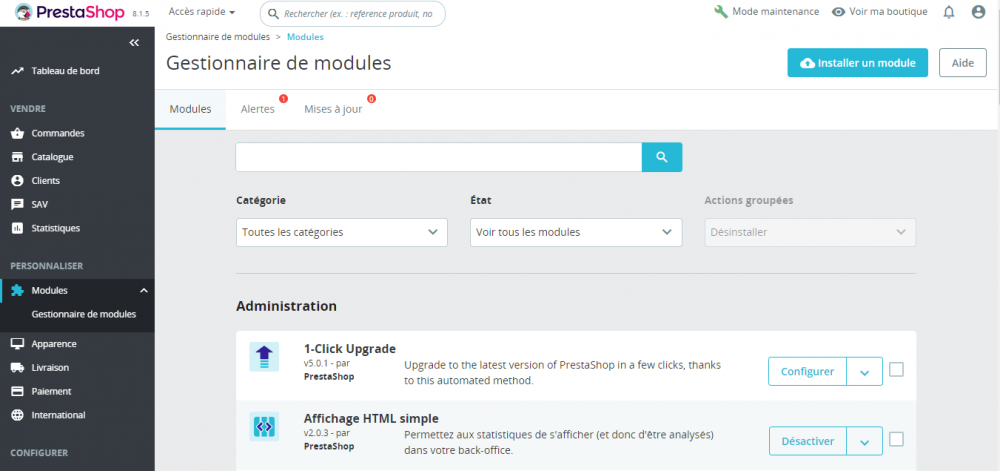
Task: Click the 1-Click Upgrade module title
Action: [x=350, y=349]
